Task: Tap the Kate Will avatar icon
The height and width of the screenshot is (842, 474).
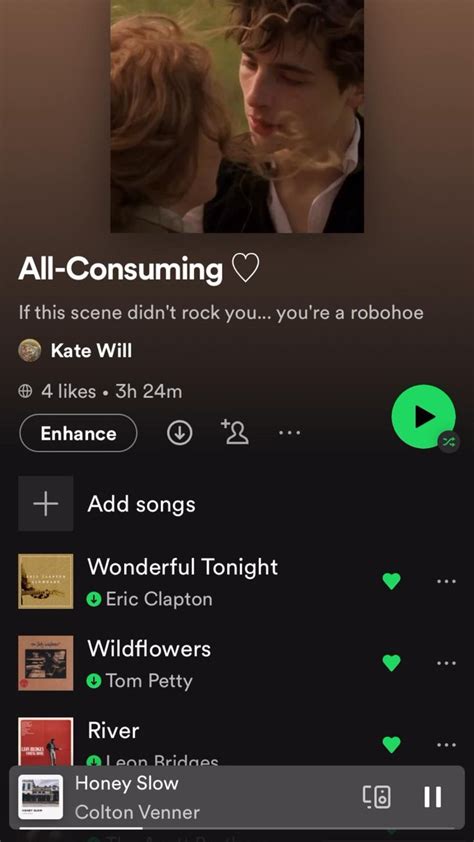Action: point(30,351)
